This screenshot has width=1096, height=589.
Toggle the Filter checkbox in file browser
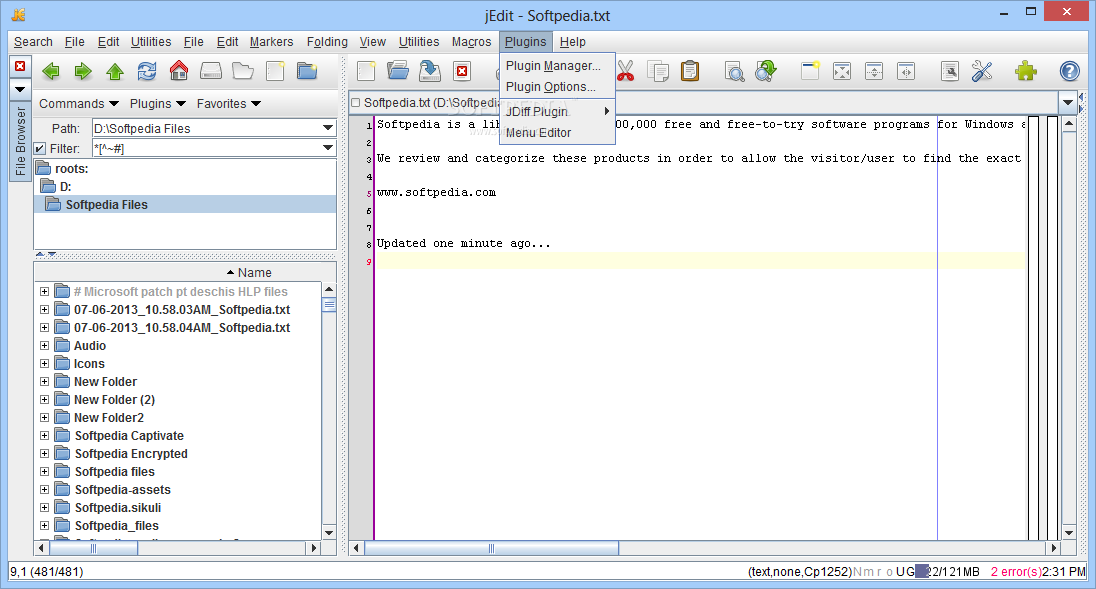[x=40, y=148]
